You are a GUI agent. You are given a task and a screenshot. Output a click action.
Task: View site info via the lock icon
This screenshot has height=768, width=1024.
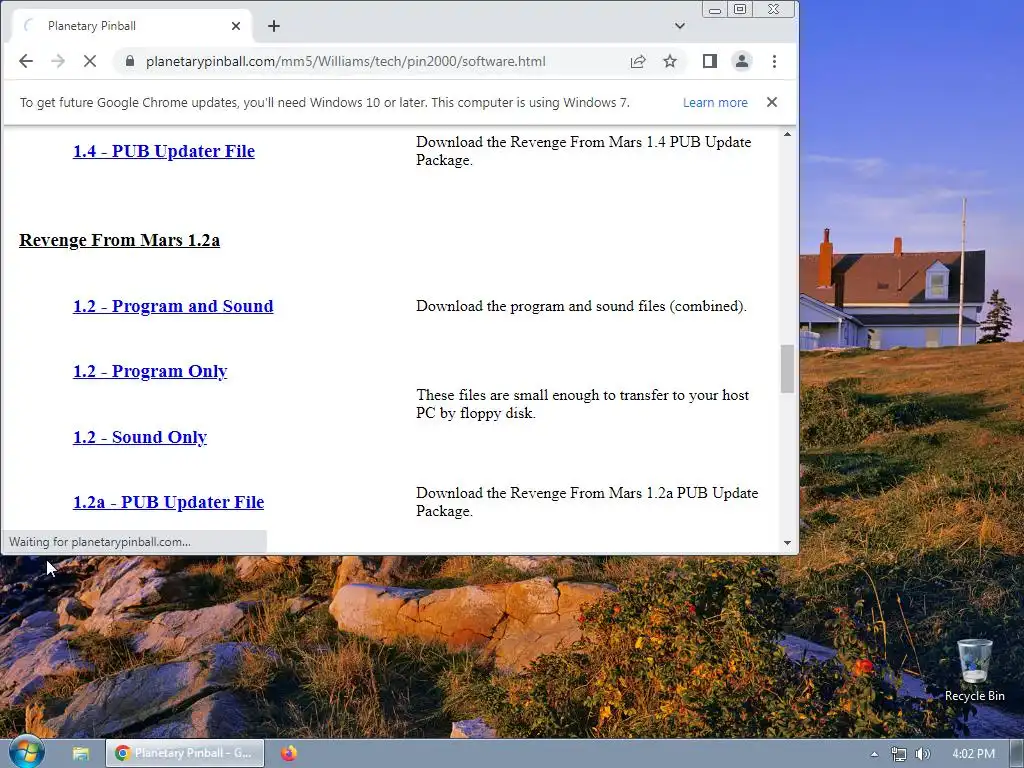pyautogui.click(x=130, y=61)
